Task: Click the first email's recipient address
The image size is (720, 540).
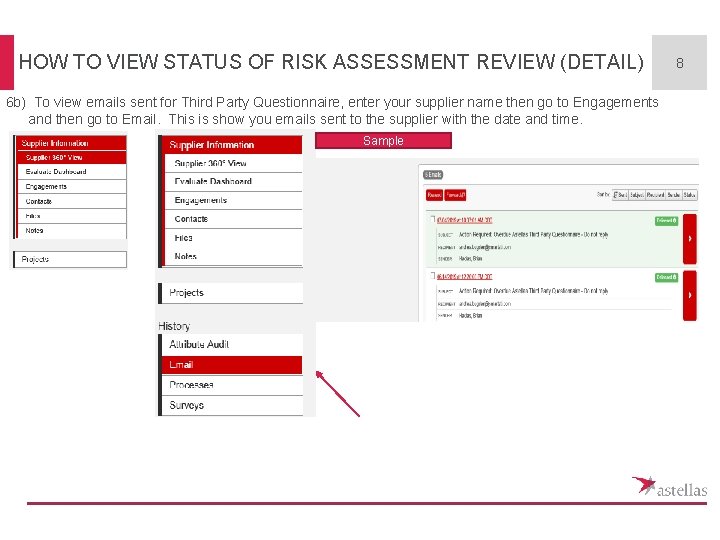Action: [x=484, y=247]
